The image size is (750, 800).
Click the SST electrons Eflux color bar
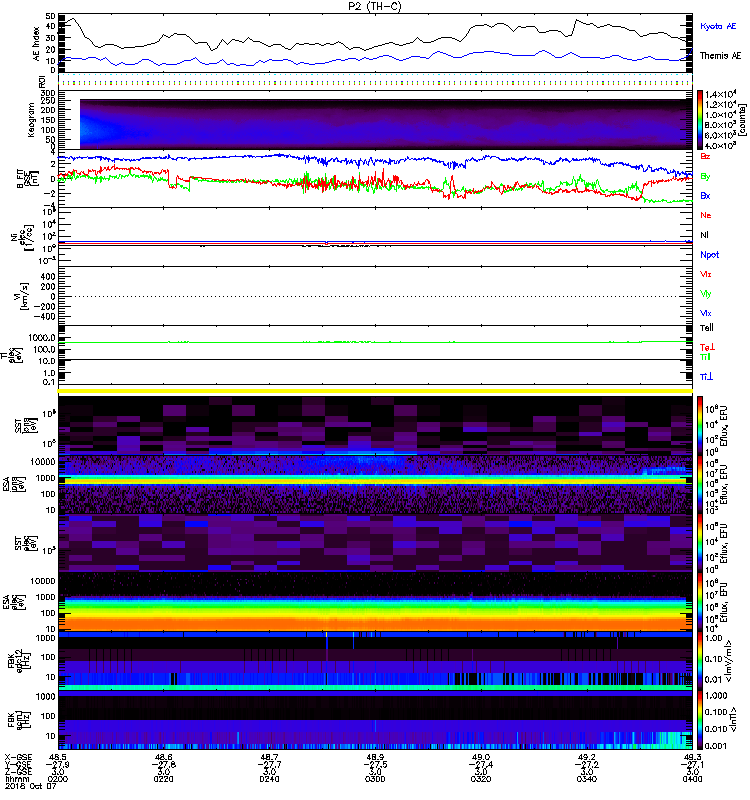tap(700, 543)
